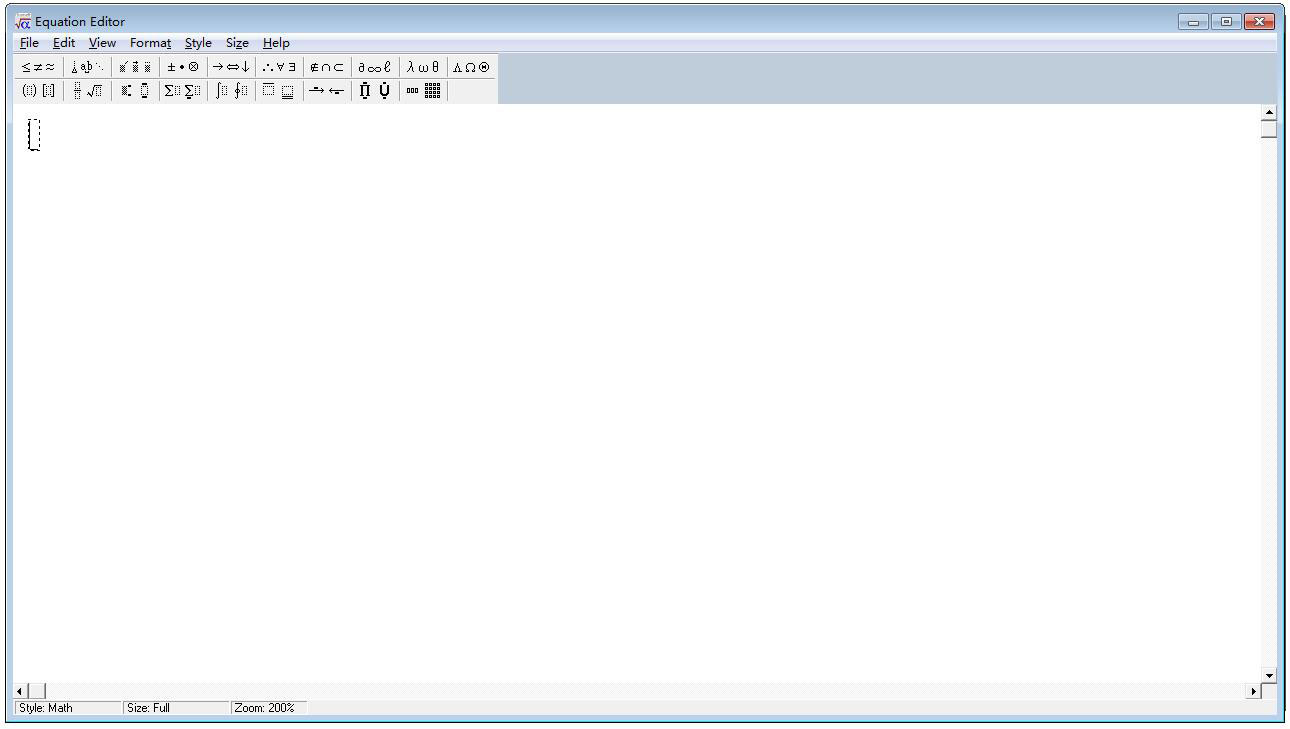Open the Size menu
The image size is (1290, 729).
tap(237, 43)
